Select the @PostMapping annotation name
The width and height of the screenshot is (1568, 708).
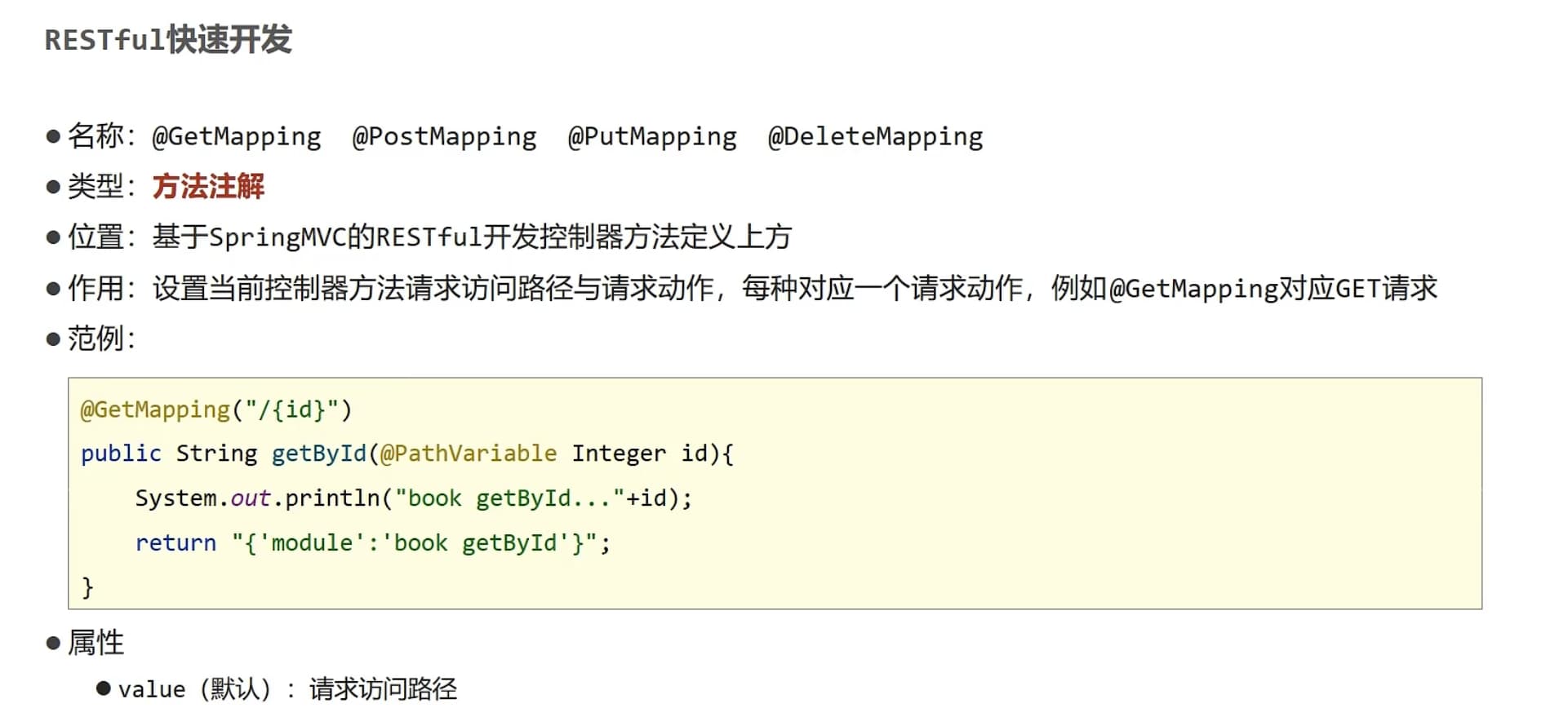445,136
